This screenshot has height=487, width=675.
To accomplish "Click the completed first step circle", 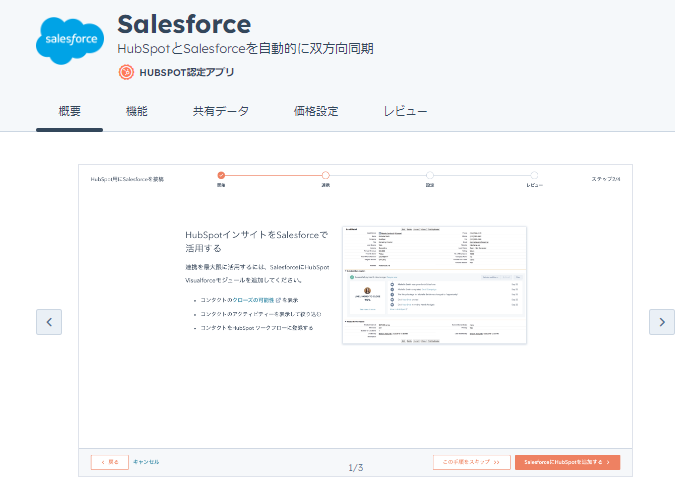I will (221, 175).
